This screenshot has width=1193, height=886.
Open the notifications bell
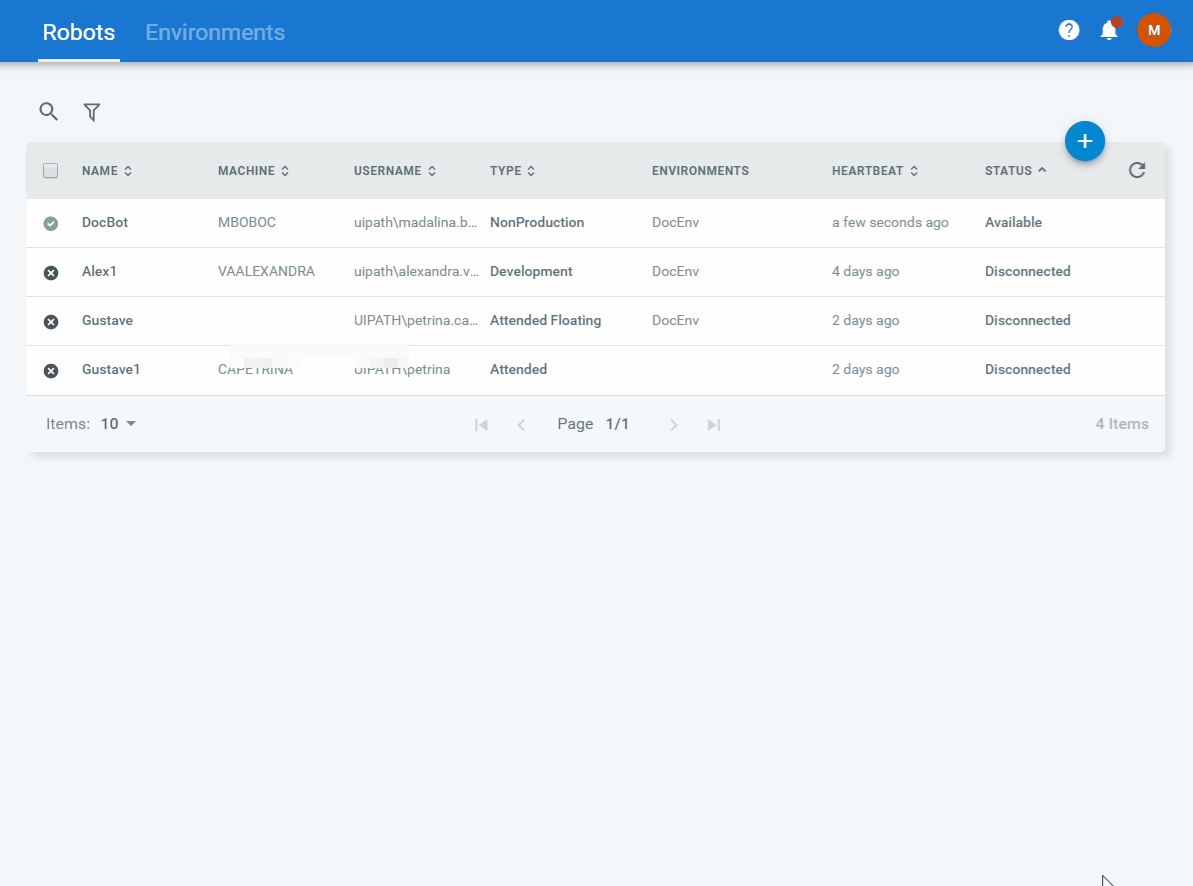point(1110,30)
